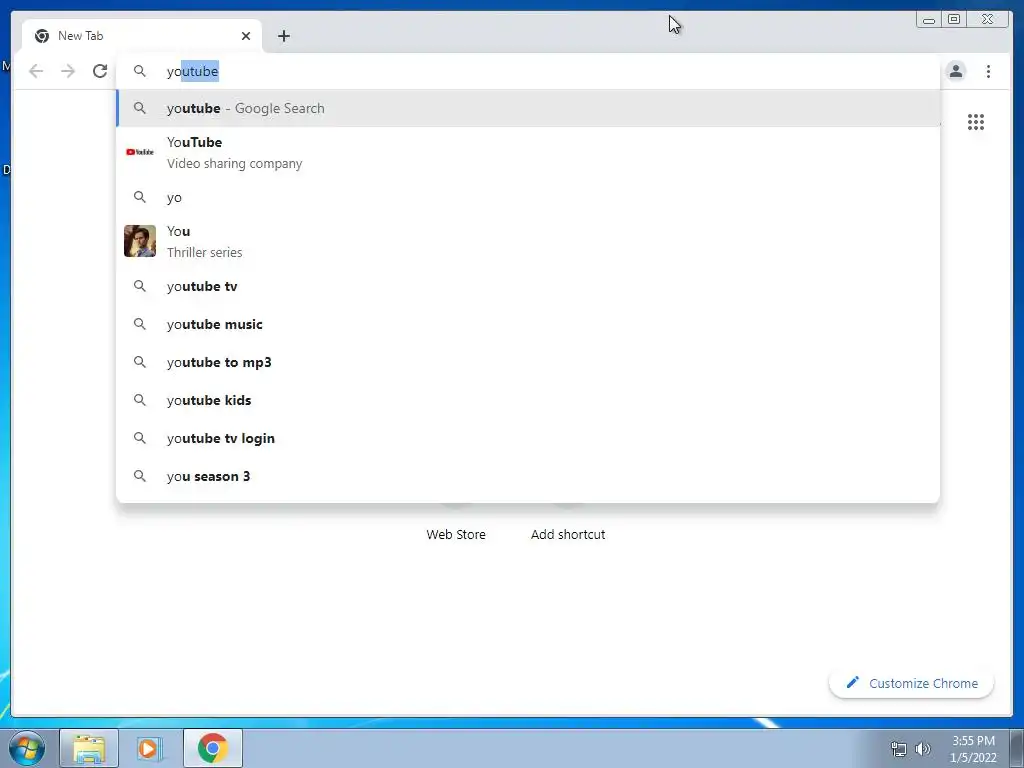Click the browser Back arrow
This screenshot has height=768, width=1024.
(36, 71)
